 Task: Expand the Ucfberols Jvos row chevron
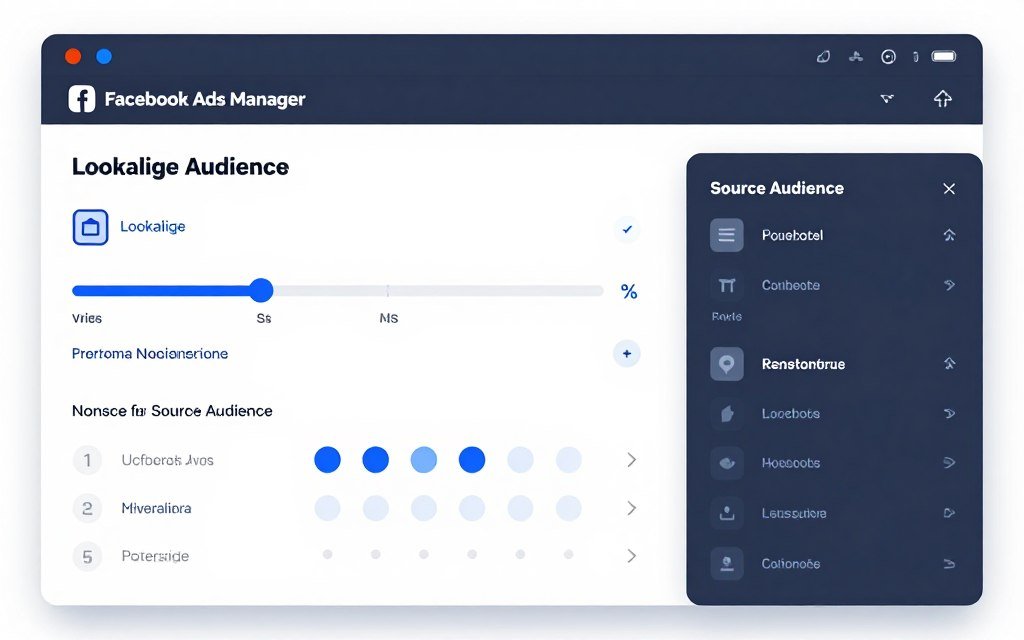(630, 459)
